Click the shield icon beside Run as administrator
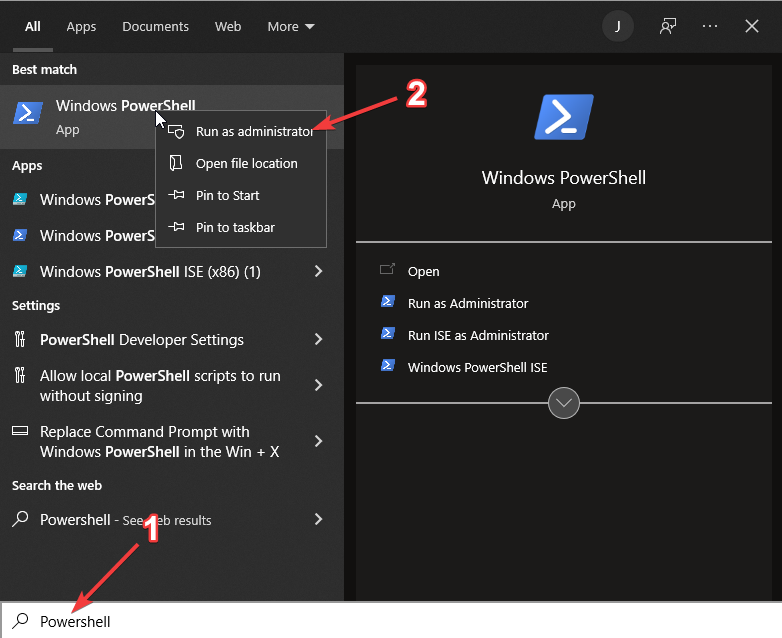 point(176,132)
